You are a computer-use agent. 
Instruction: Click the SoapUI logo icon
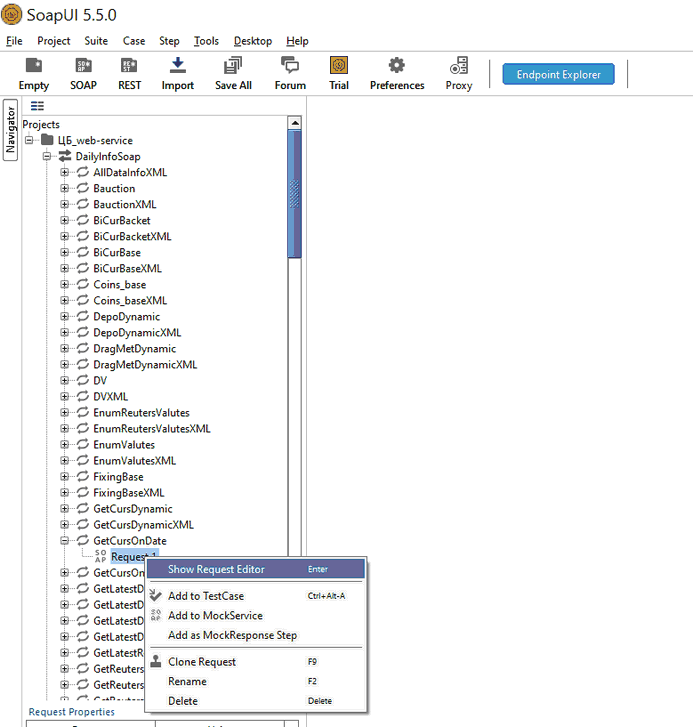12,14
